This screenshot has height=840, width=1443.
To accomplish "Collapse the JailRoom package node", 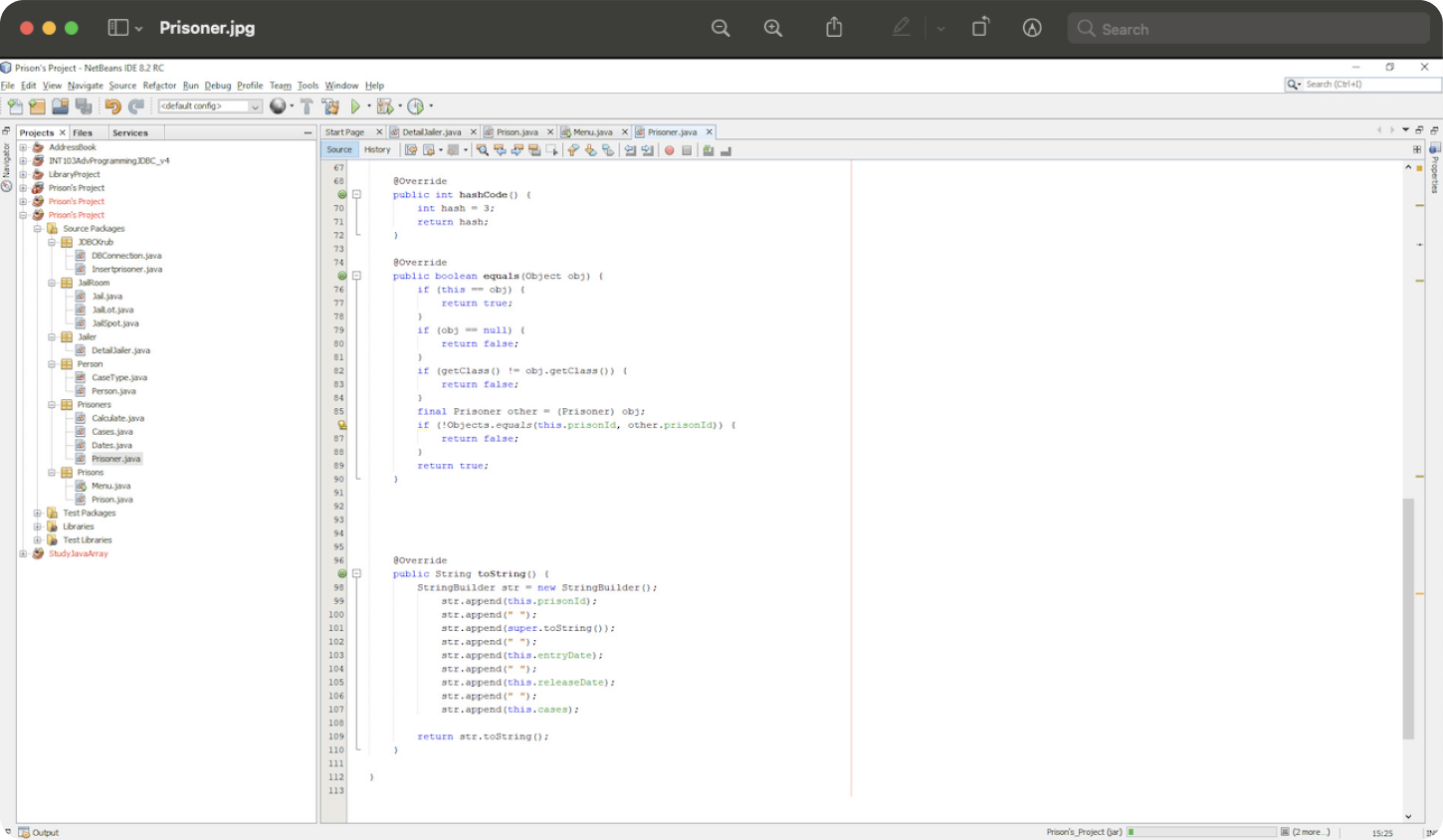I will pos(52,283).
